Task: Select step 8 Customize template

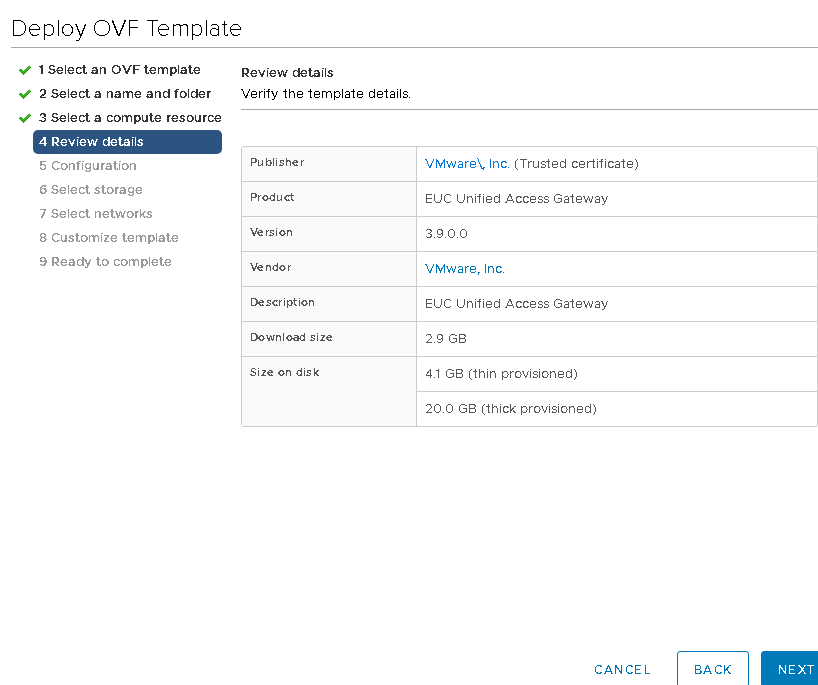Action: (x=109, y=237)
